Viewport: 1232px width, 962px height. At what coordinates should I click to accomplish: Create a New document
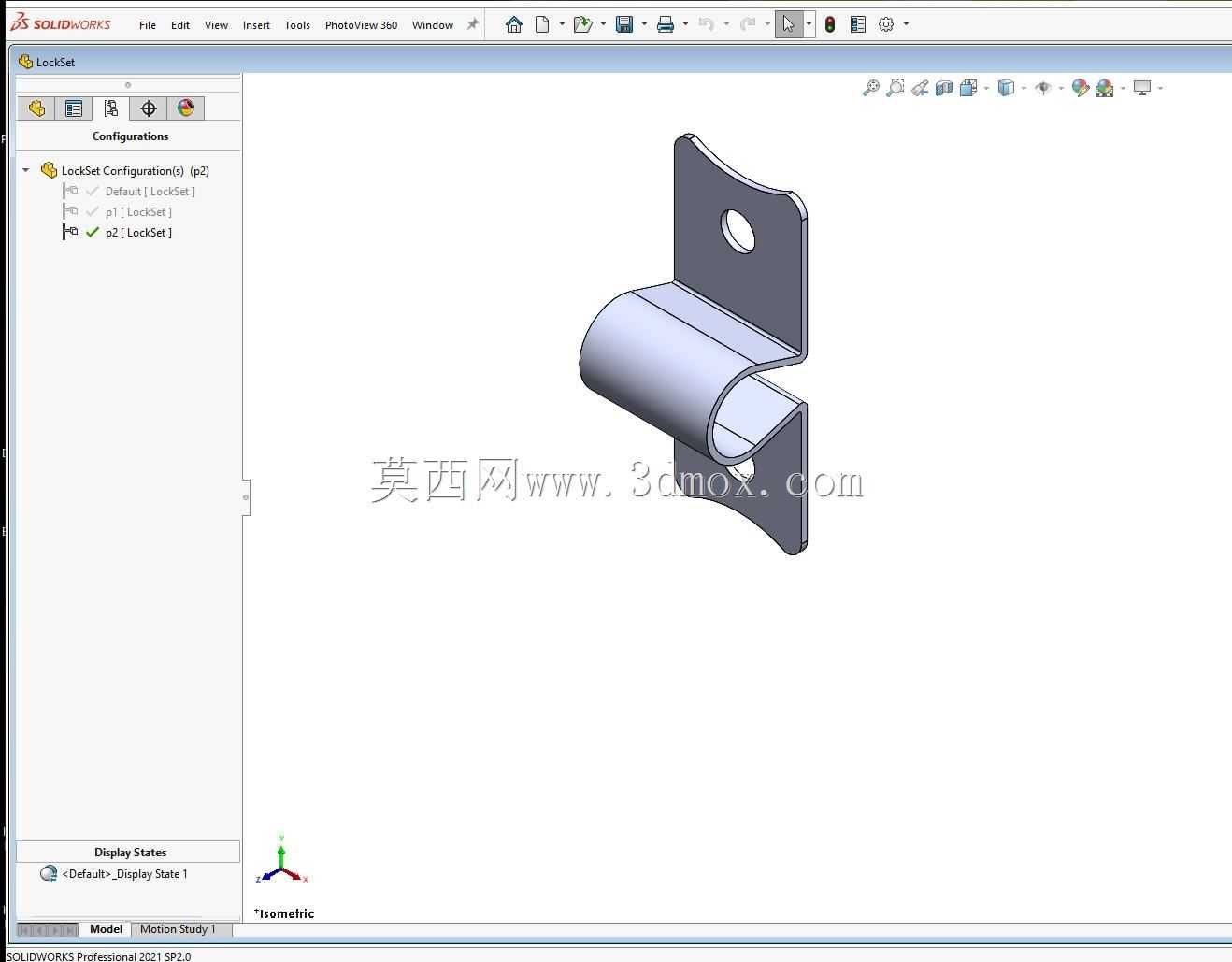[542, 24]
